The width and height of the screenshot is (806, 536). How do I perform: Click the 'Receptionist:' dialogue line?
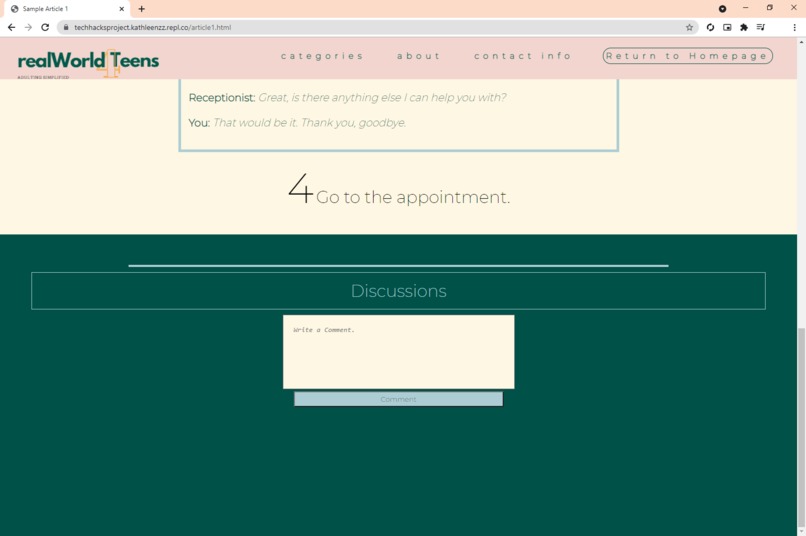347,98
